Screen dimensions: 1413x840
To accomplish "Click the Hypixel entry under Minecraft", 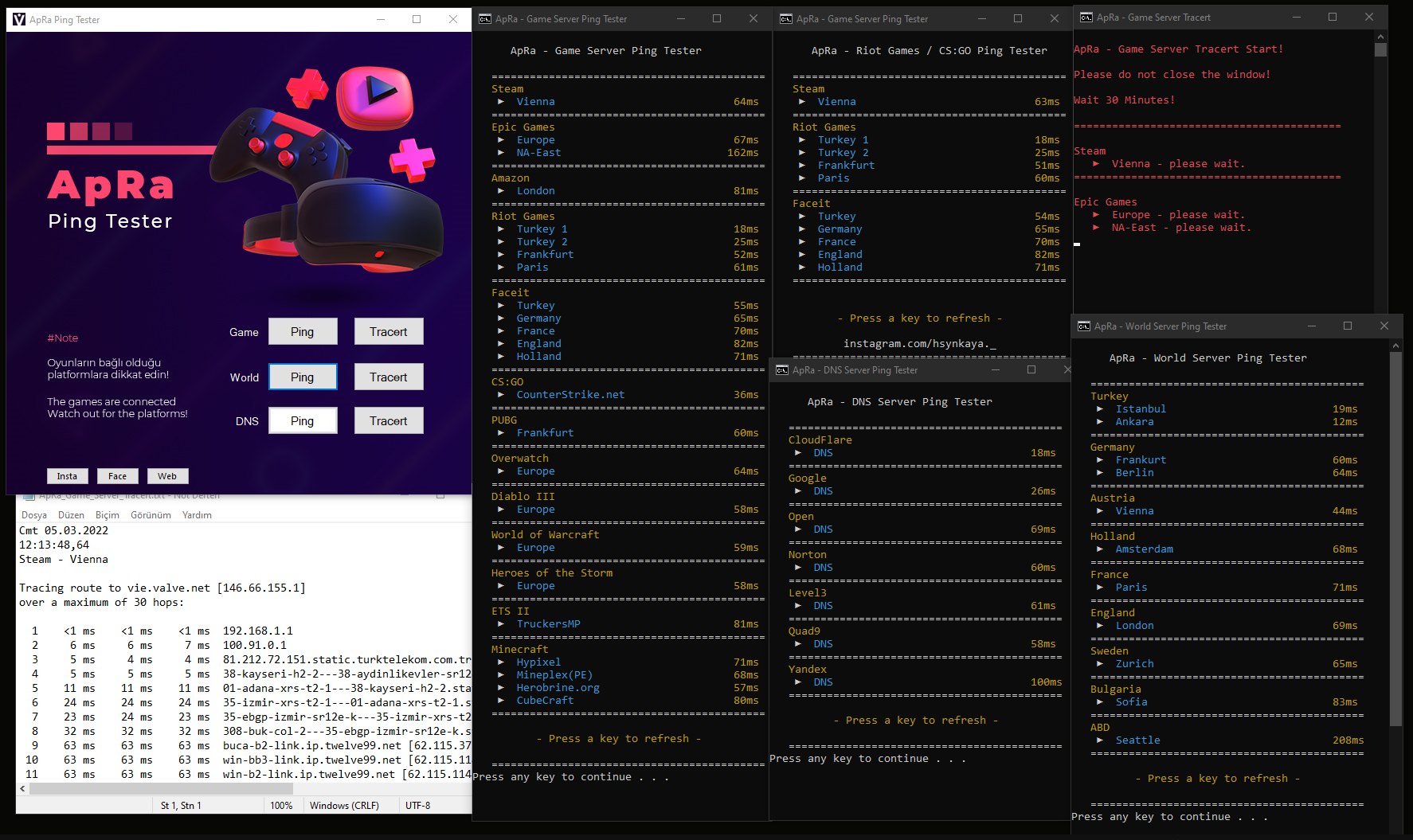I will tap(538, 662).
